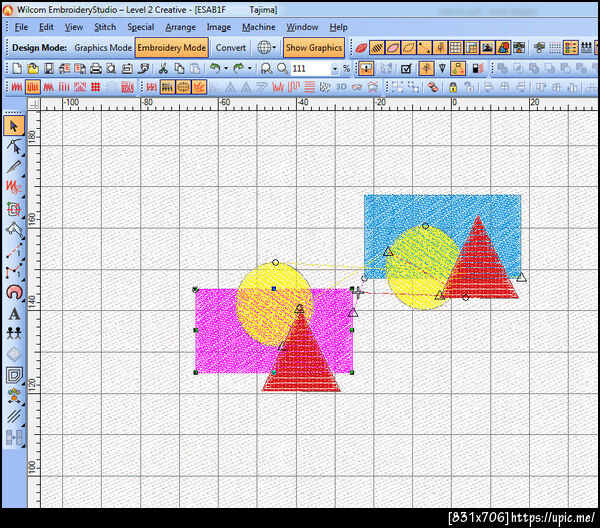Choose the red grid Motif fill stitch

click(x=96, y=87)
